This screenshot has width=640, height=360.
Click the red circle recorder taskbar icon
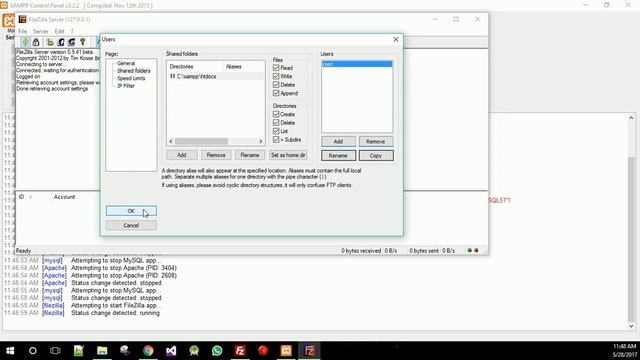(263, 351)
